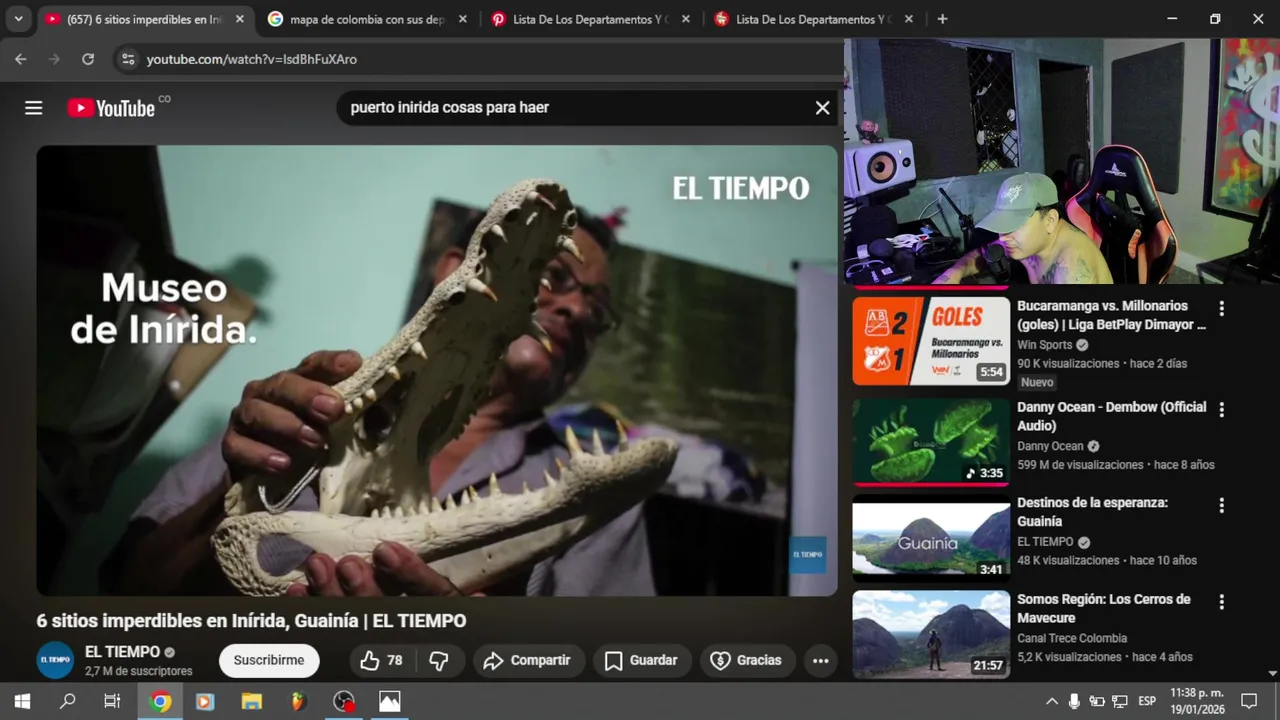Screen dimensions: 1280x720
Task: Open the Guainía video thumbnail
Action: [931, 538]
